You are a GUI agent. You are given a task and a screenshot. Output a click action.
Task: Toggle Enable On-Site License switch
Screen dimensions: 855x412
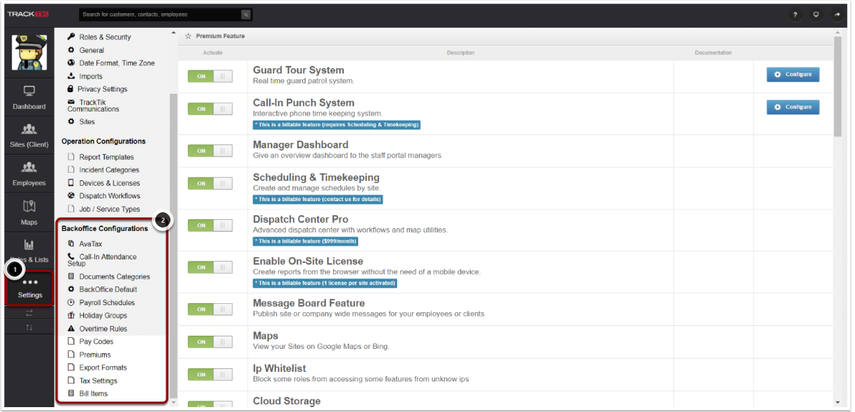tap(210, 268)
